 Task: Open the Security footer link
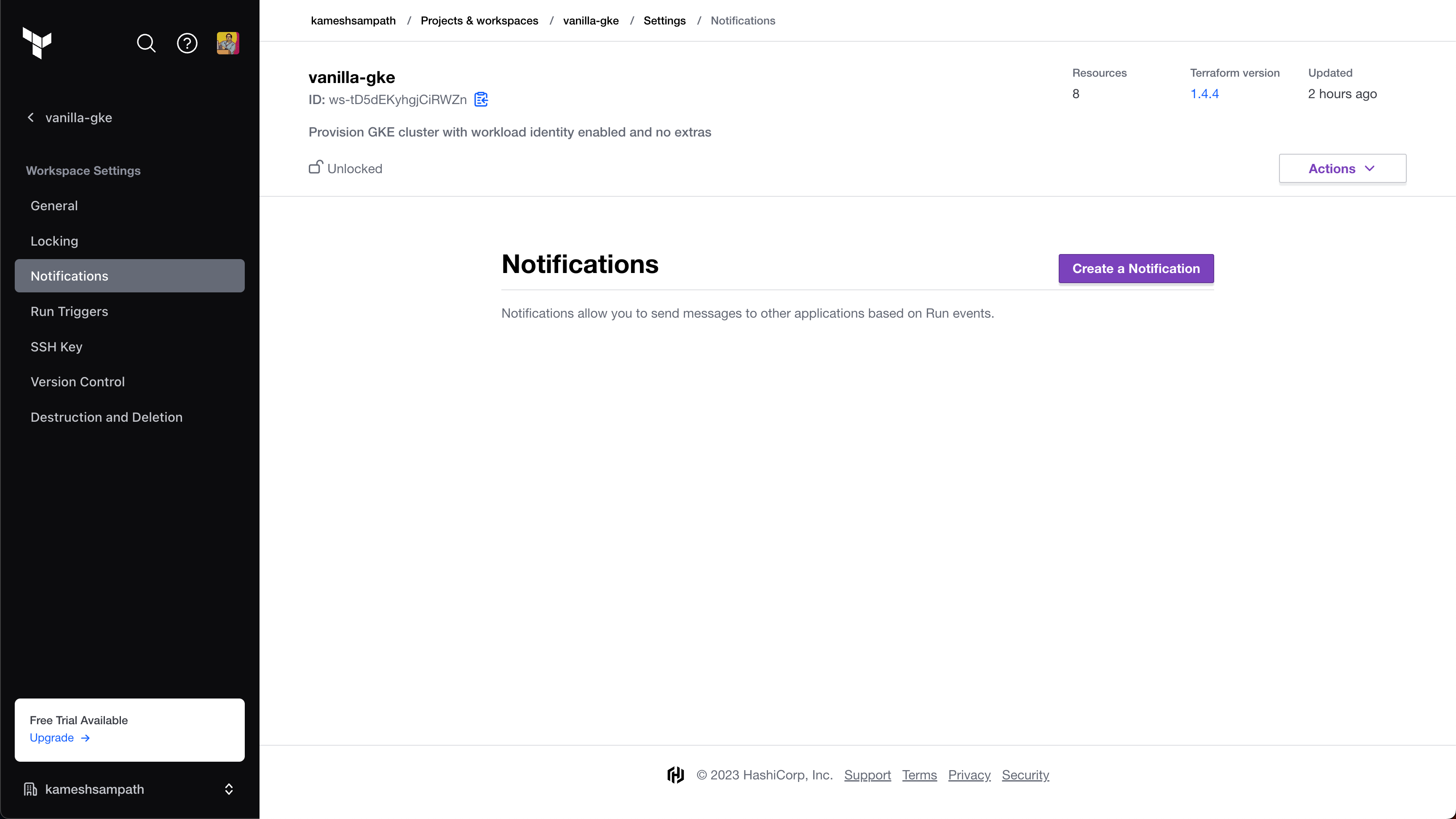click(1025, 775)
